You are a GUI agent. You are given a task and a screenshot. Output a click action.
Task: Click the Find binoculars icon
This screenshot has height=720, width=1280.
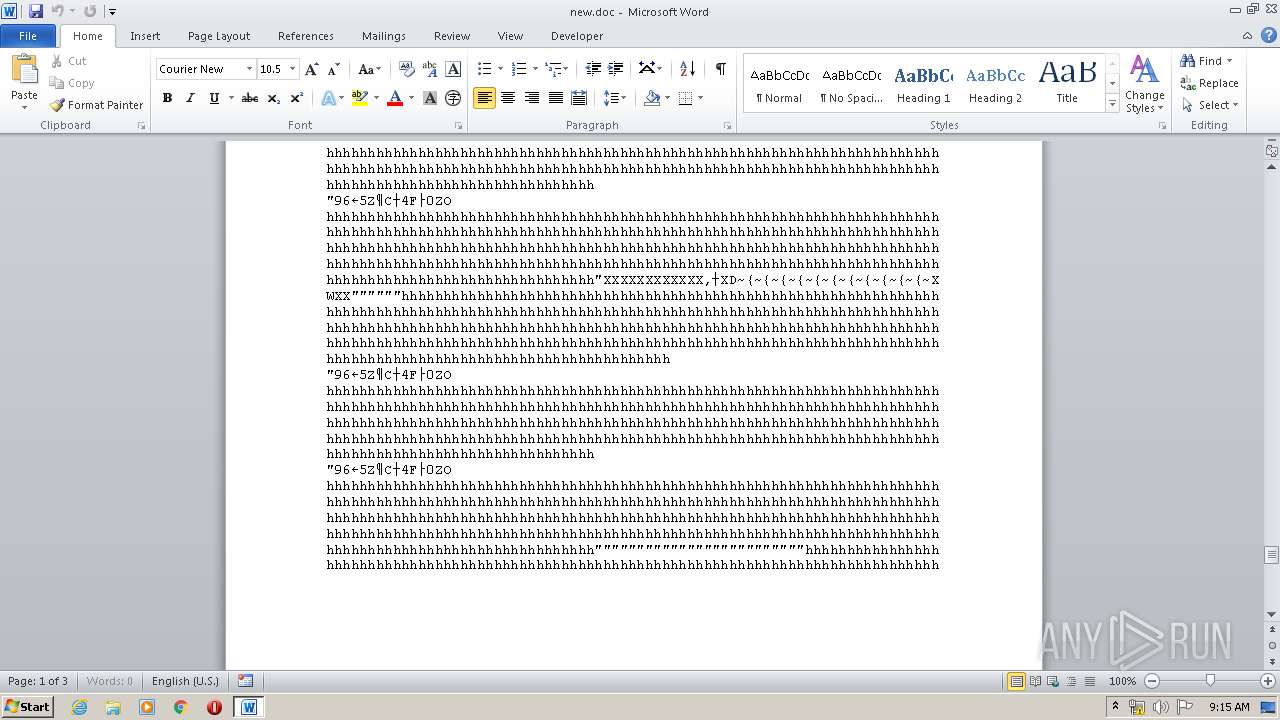pyautogui.click(x=1188, y=61)
